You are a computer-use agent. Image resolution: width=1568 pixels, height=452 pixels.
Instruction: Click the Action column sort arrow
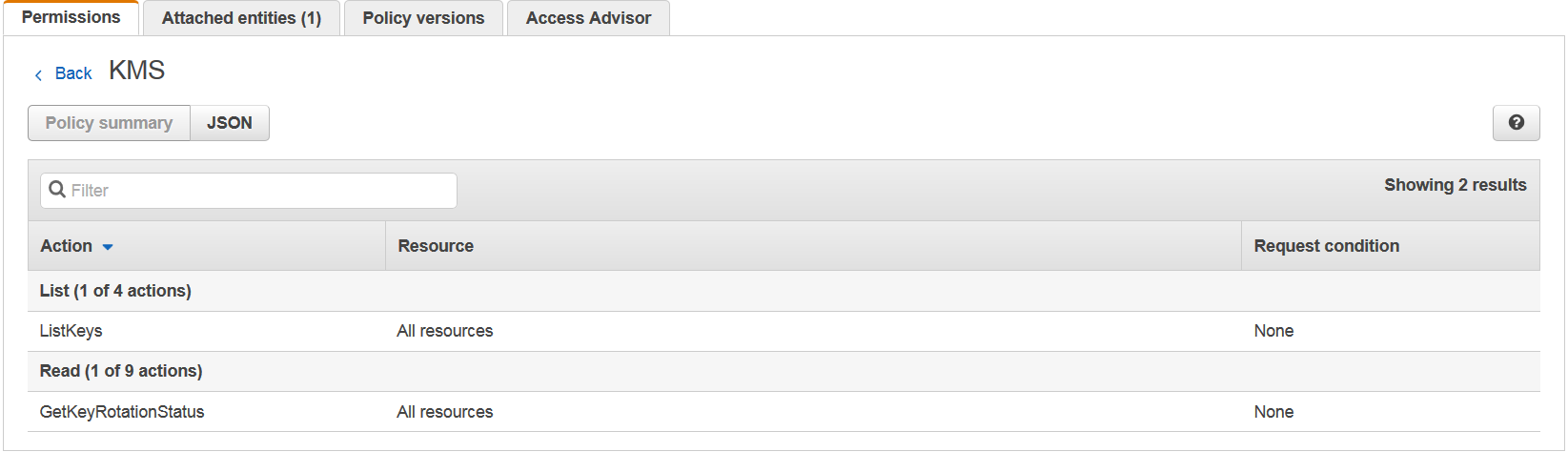click(x=108, y=247)
